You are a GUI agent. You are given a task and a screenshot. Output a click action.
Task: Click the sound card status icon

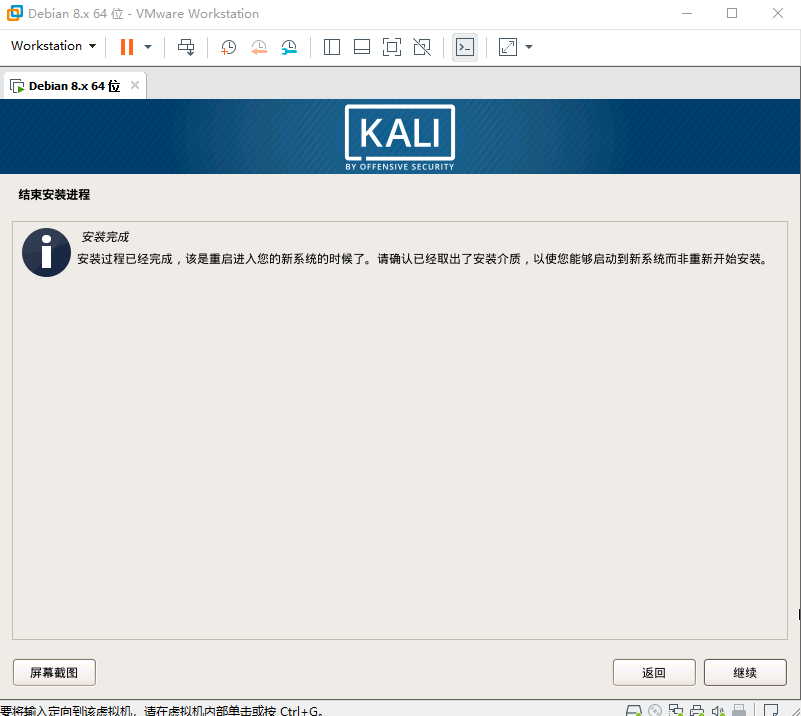pyautogui.click(x=718, y=710)
